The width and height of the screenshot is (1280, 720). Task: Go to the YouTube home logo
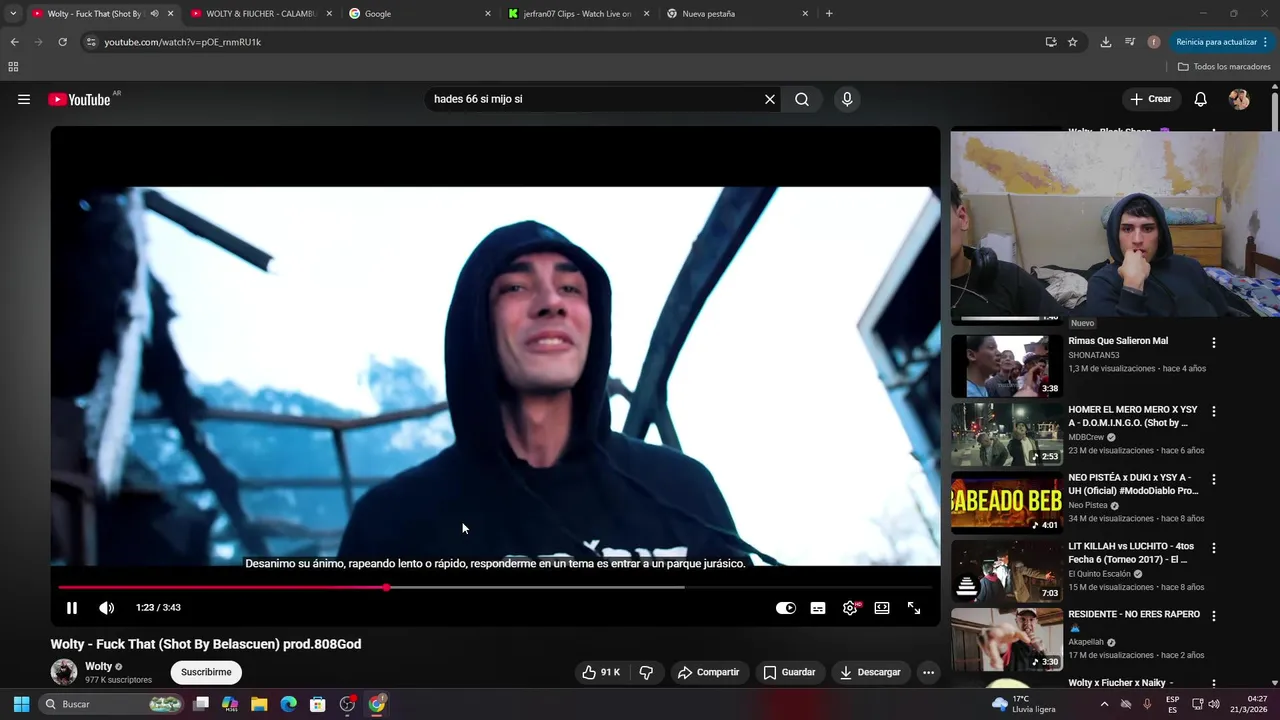point(79,99)
